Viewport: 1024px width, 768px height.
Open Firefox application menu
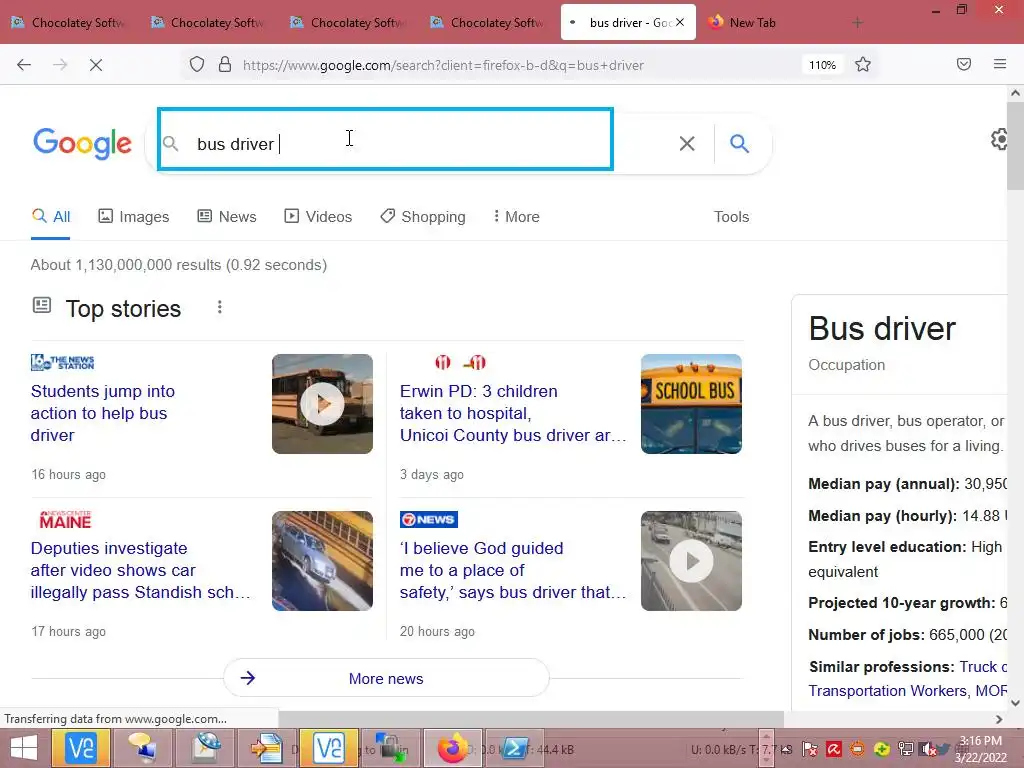click(1000, 64)
